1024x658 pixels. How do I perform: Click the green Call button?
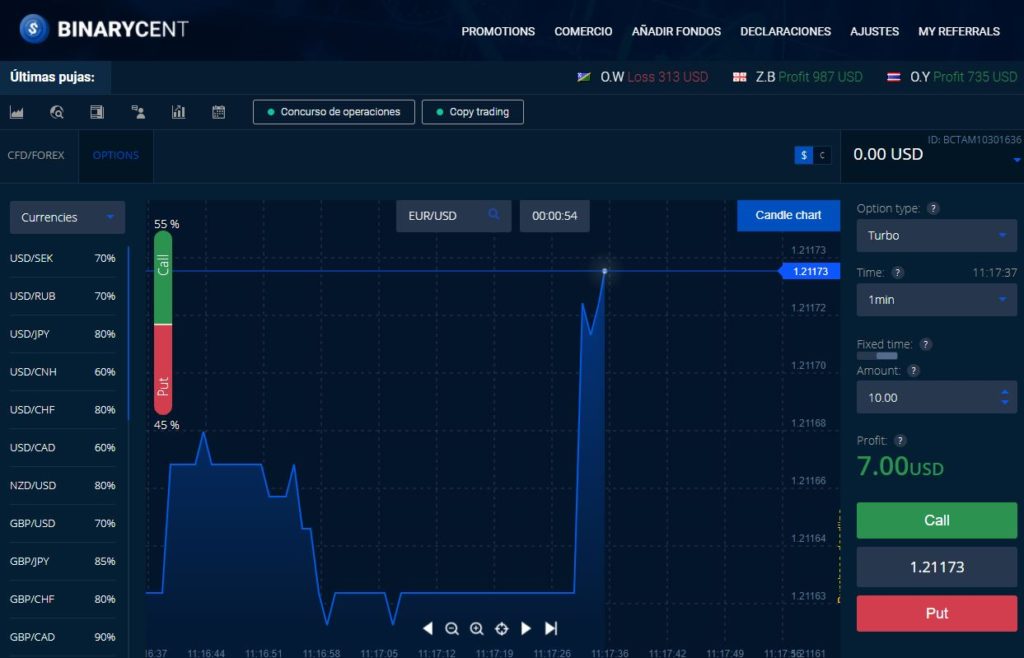tap(936, 520)
